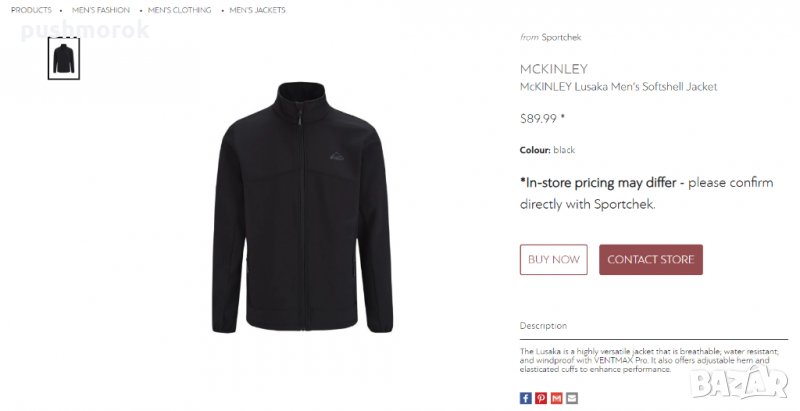Click McKINLEY Lusaka Men's Softshell Jacket title
Screen dimensions: 800x411
618,87
